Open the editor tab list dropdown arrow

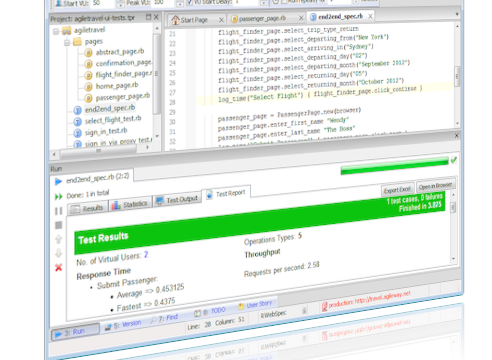pos(457,14)
